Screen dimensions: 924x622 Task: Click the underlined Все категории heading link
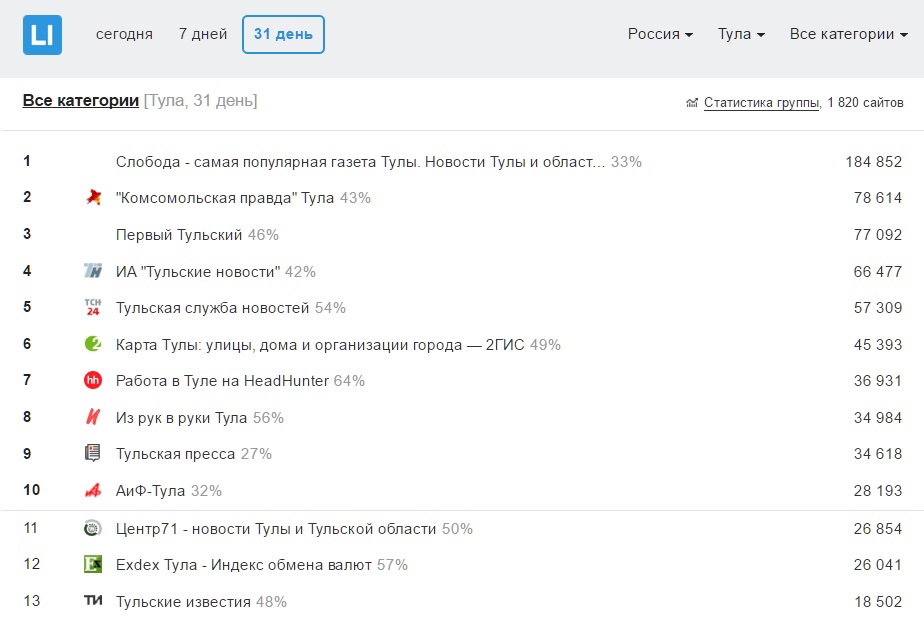pos(81,101)
